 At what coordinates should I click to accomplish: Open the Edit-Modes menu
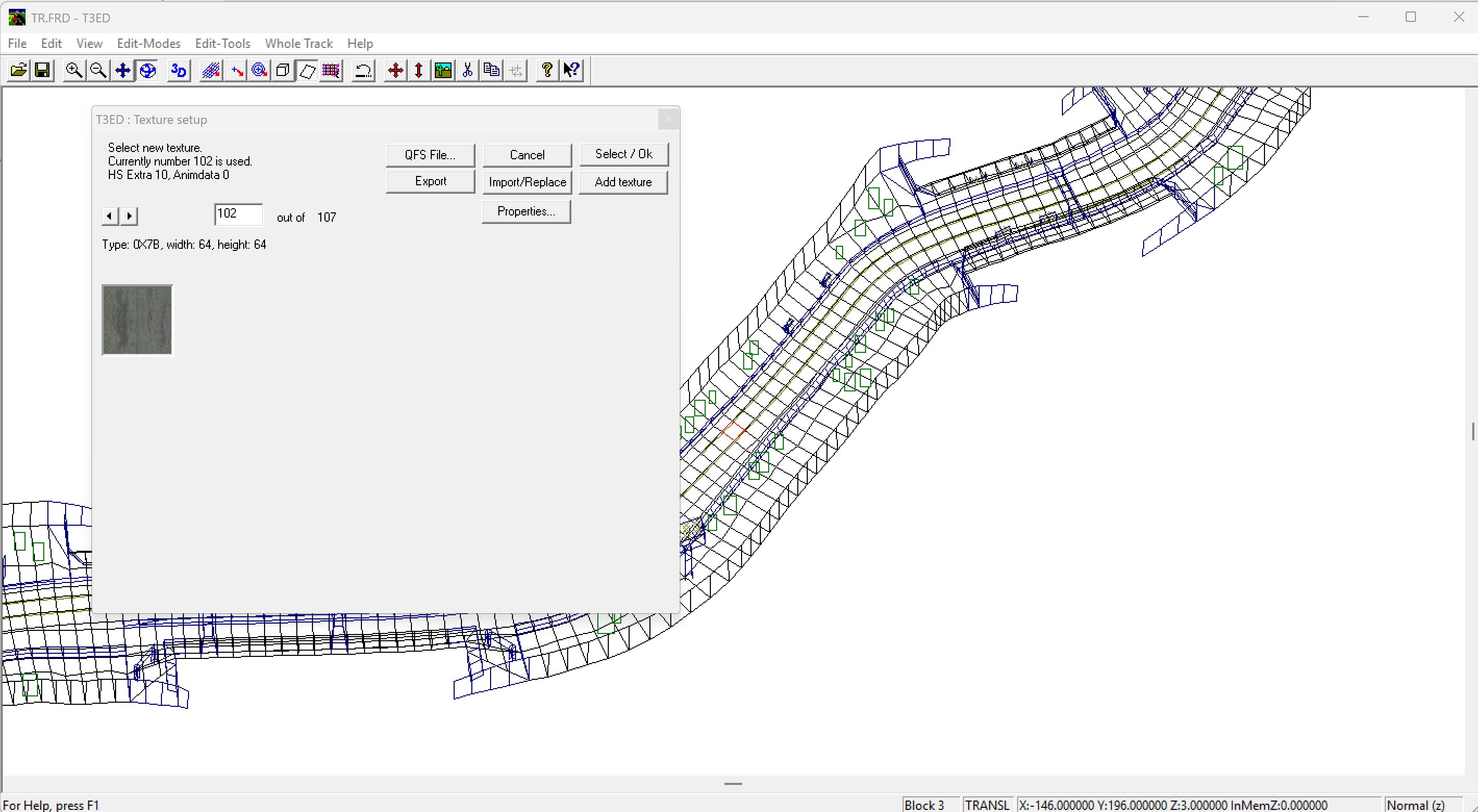[148, 44]
